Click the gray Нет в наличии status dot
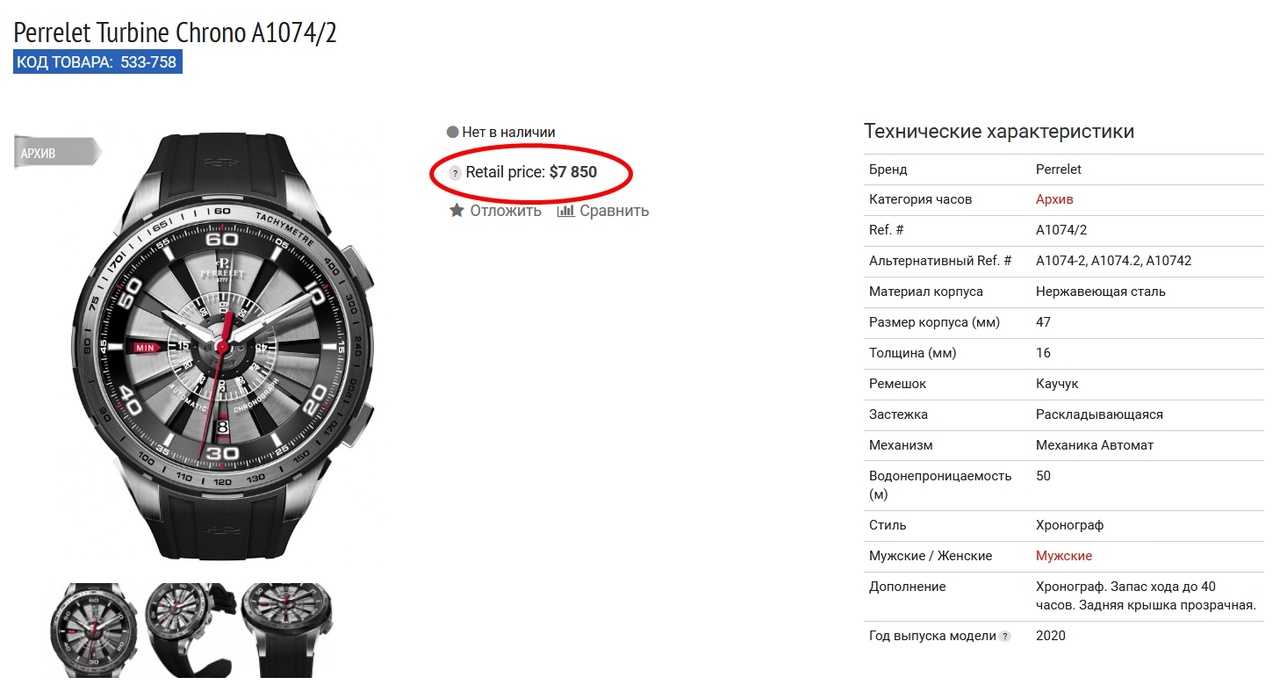Image resolution: width=1280 pixels, height=699 pixels. pyautogui.click(x=453, y=132)
